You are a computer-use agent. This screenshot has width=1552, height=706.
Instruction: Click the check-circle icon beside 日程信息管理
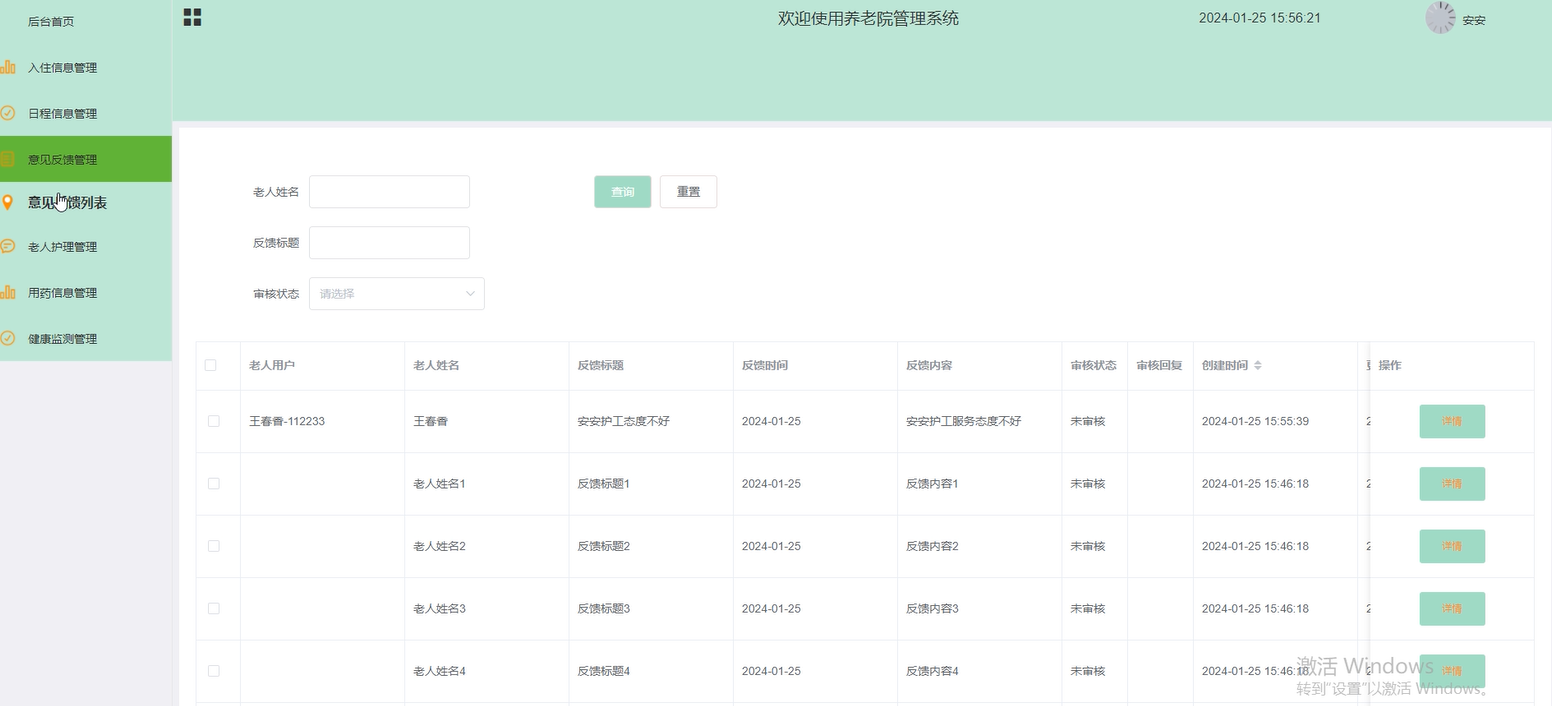click(8, 113)
